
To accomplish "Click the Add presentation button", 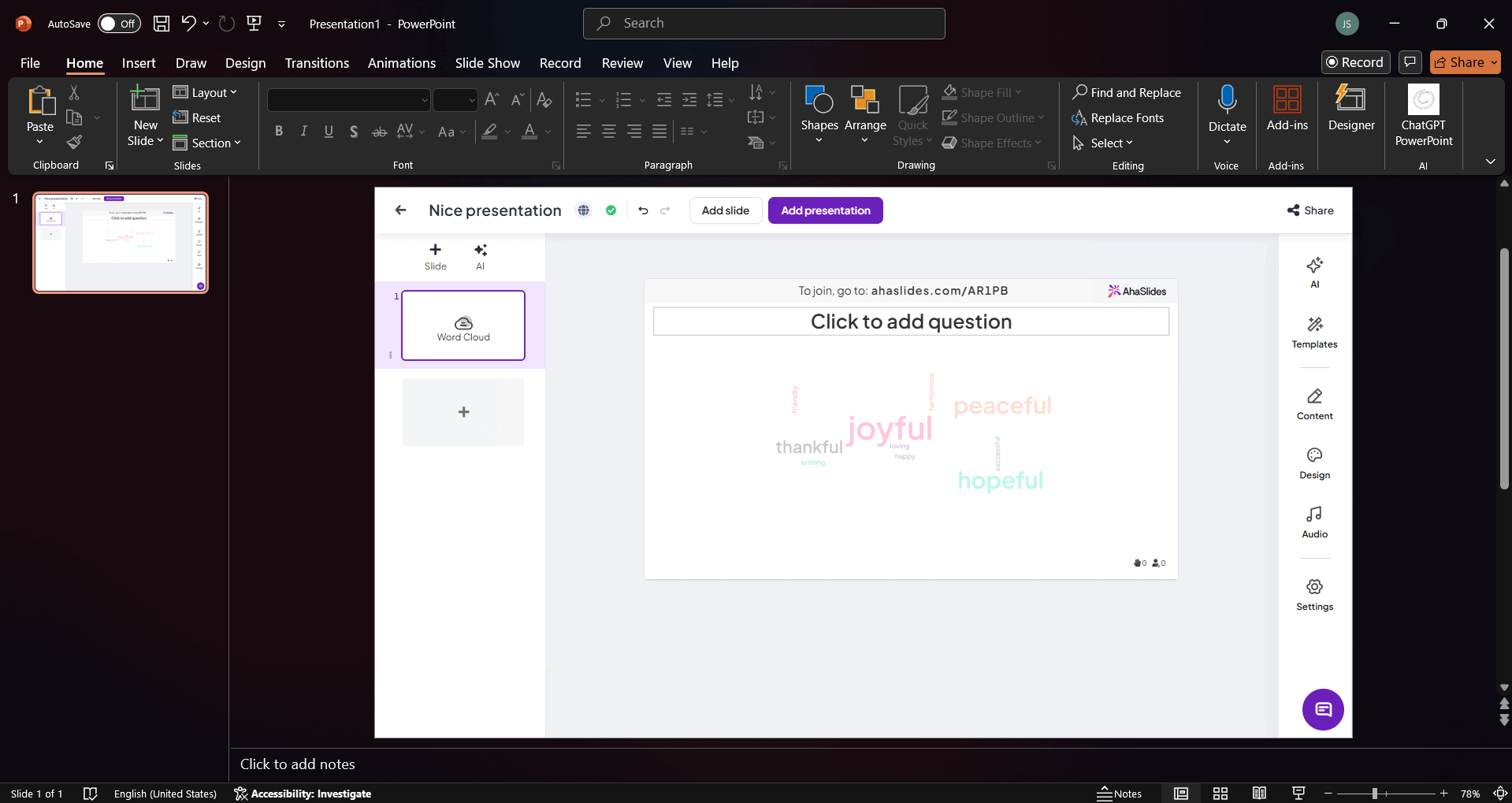I will (x=825, y=210).
